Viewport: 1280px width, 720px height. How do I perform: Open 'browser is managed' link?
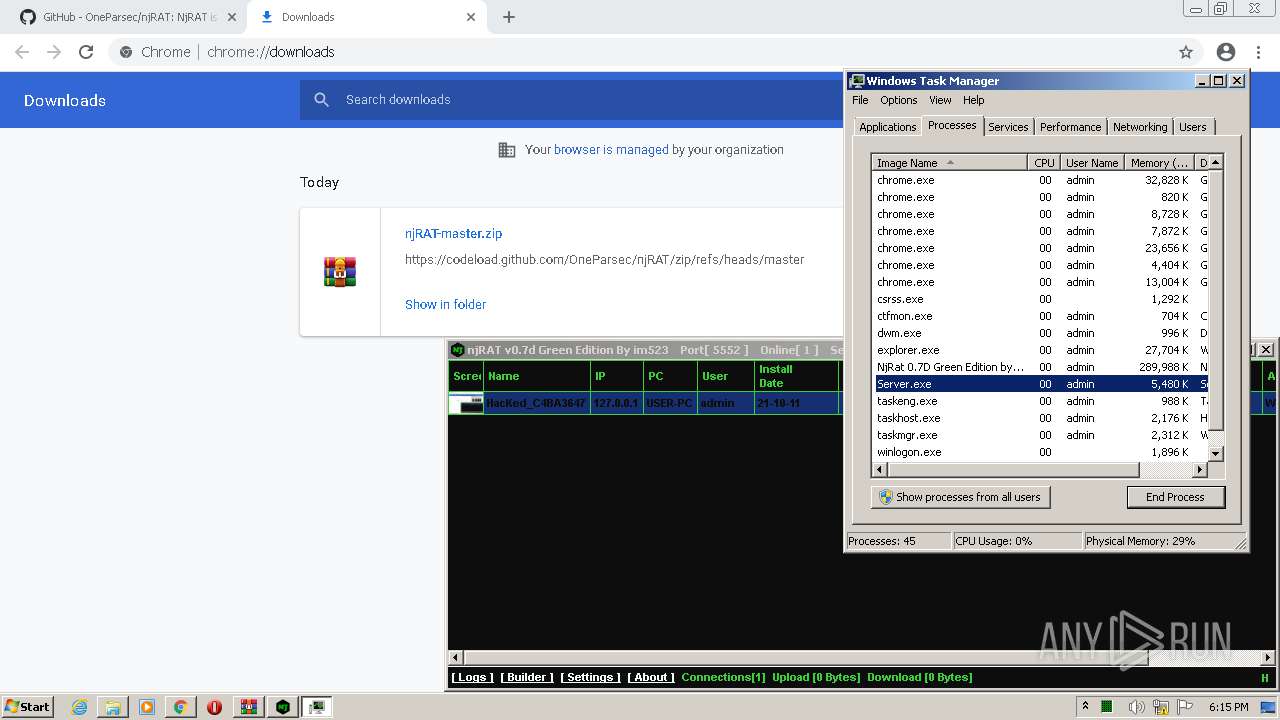[x=611, y=150]
